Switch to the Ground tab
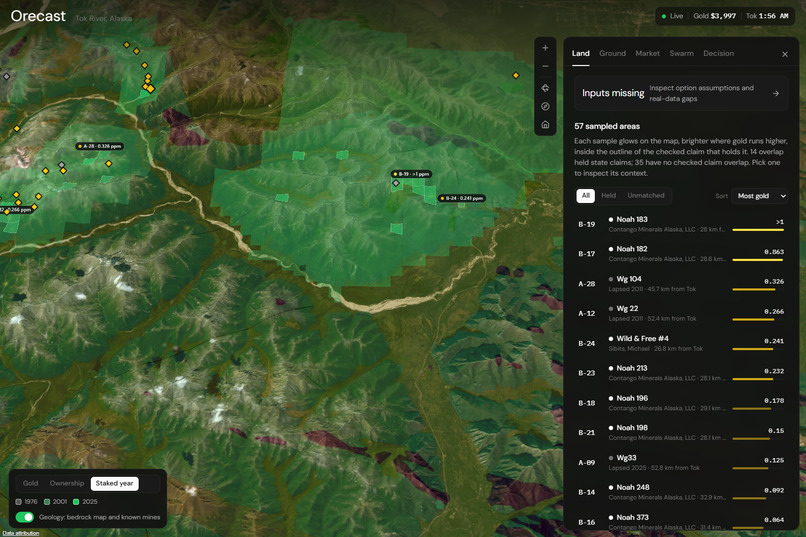The image size is (806, 537). (x=612, y=53)
